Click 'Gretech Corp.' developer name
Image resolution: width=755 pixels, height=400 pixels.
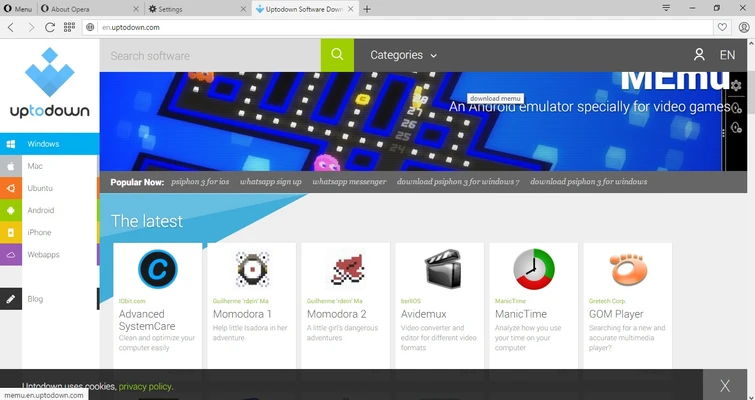point(607,301)
